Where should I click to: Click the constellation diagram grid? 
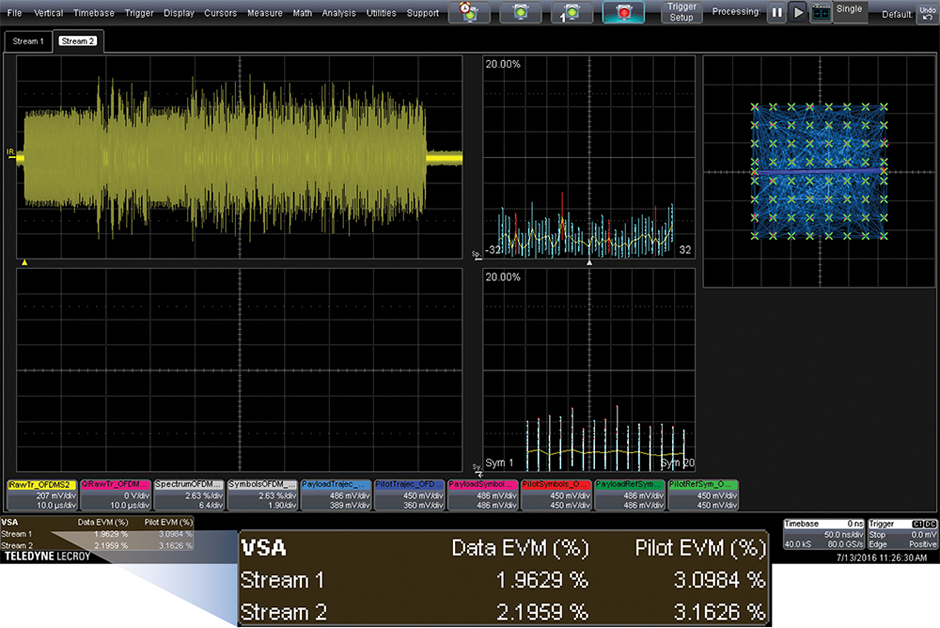point(819,172)
